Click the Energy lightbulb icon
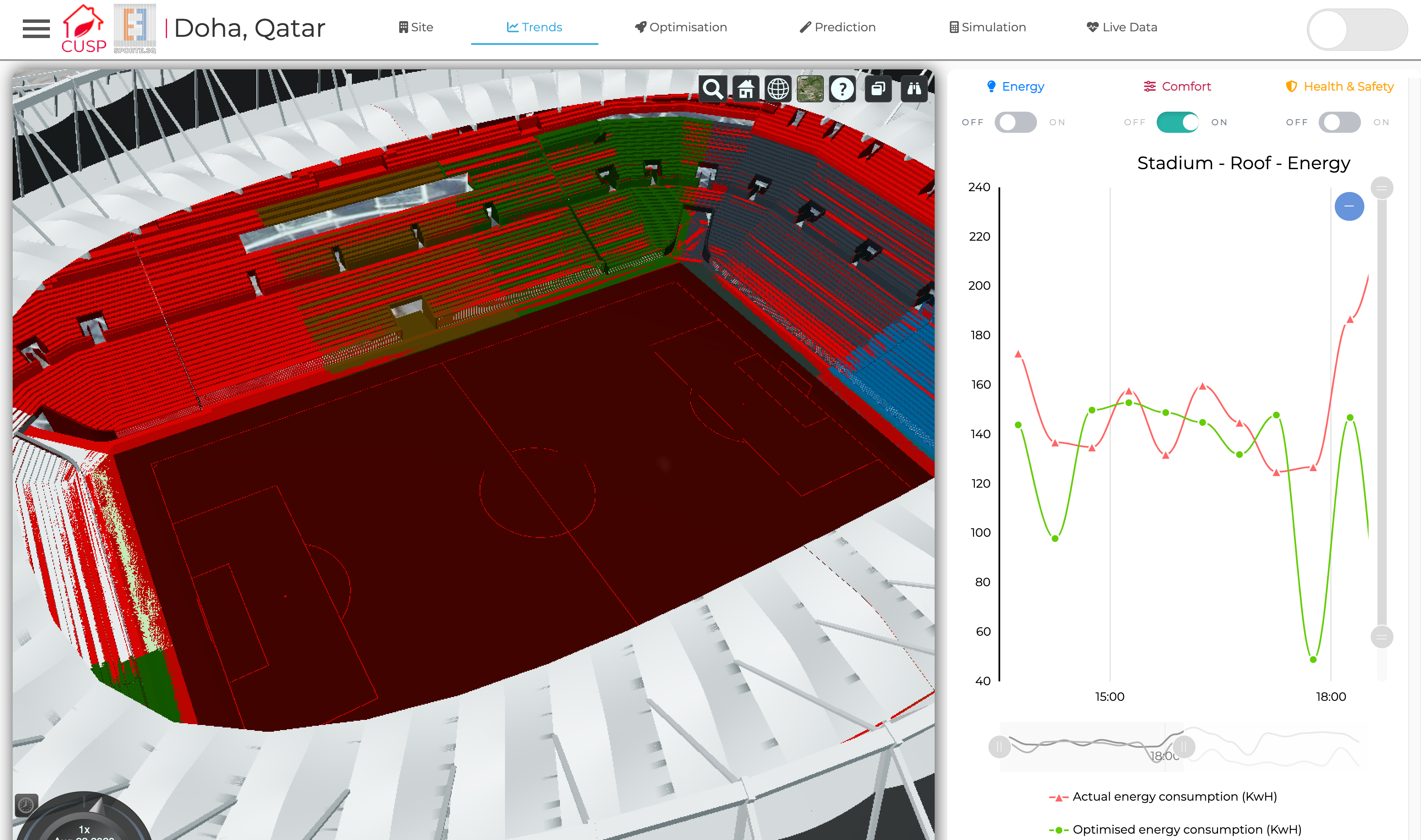 [x=991, y=87]
